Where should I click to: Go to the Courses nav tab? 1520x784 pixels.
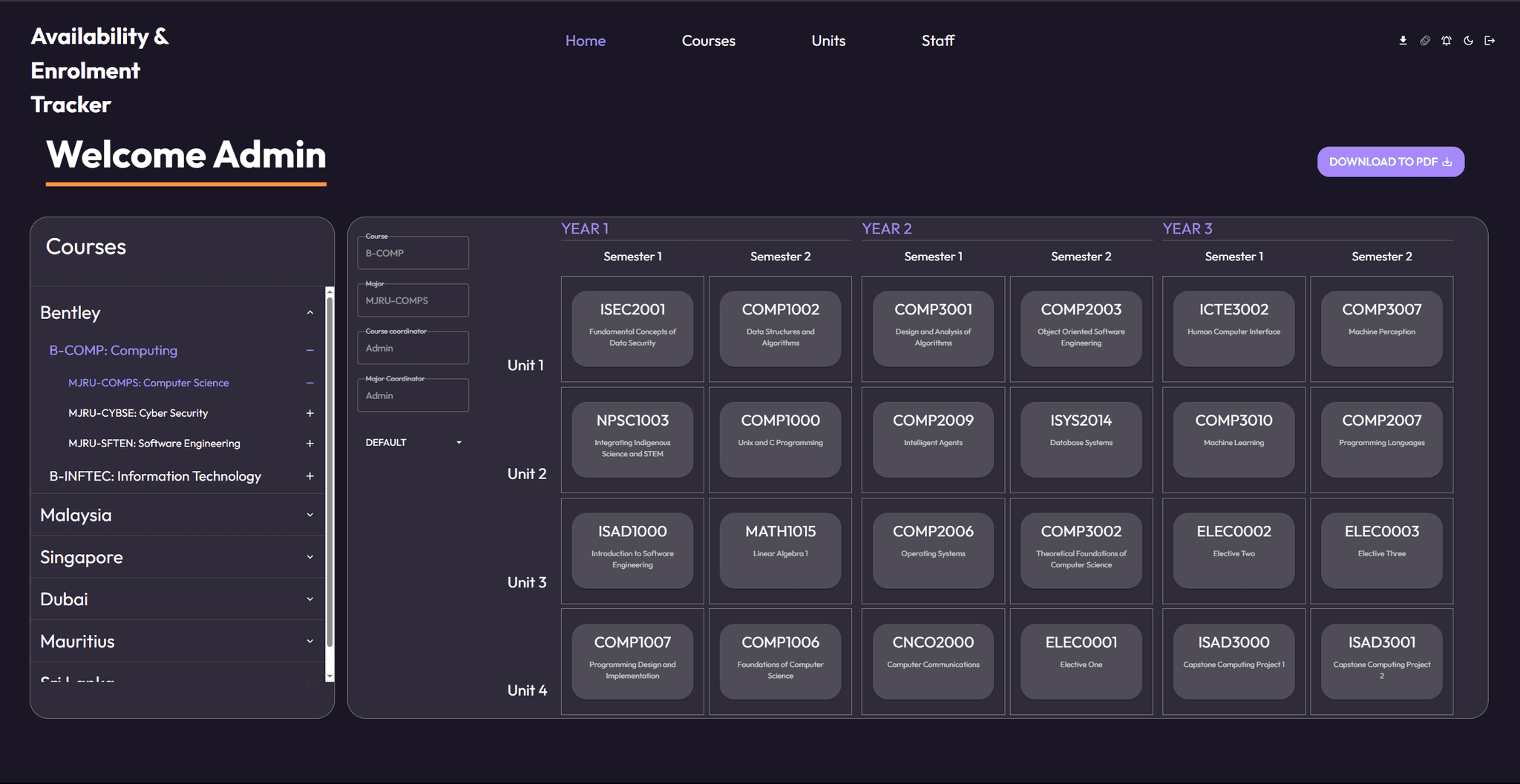tap(708, 41)
